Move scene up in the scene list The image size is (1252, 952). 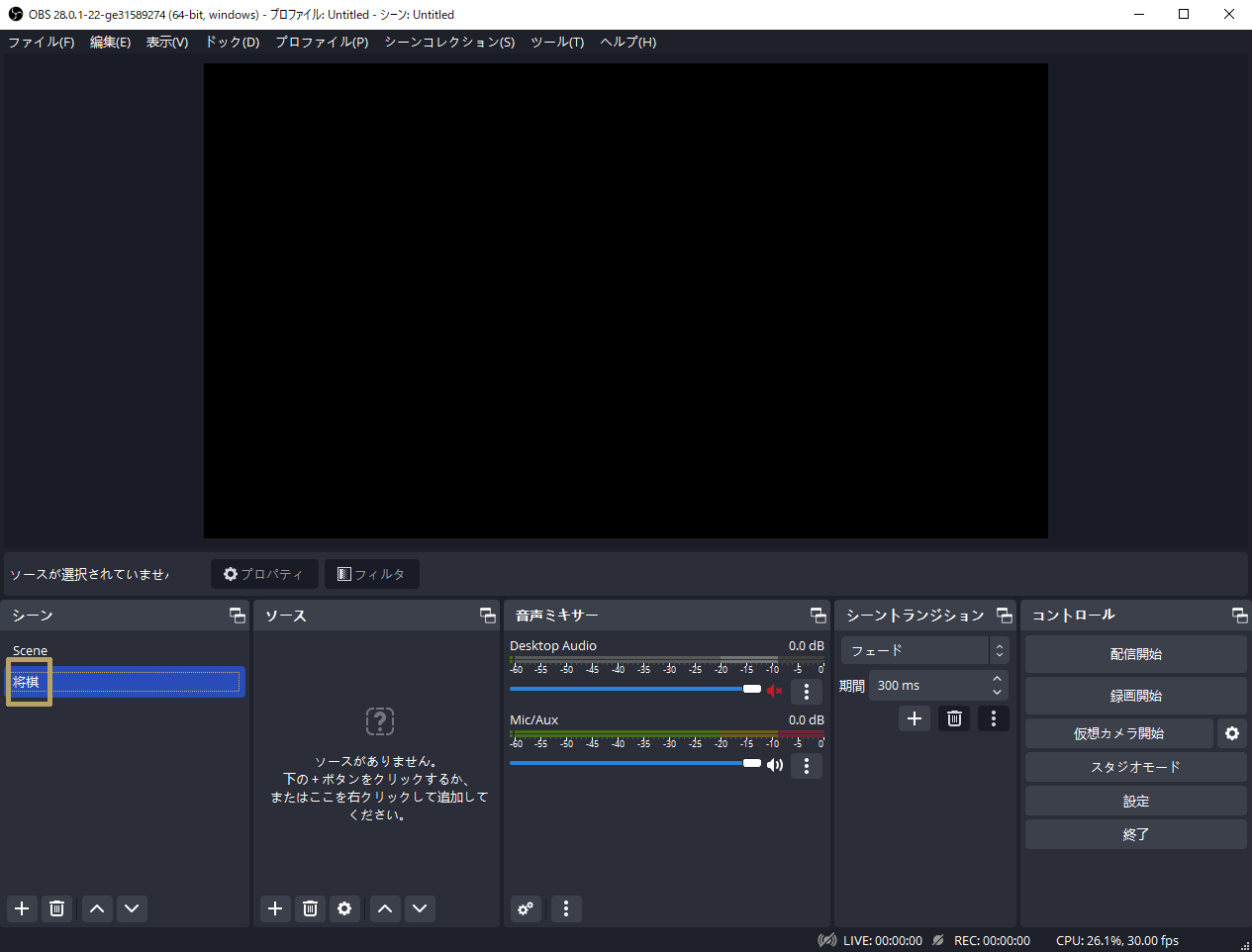(97, 908)
